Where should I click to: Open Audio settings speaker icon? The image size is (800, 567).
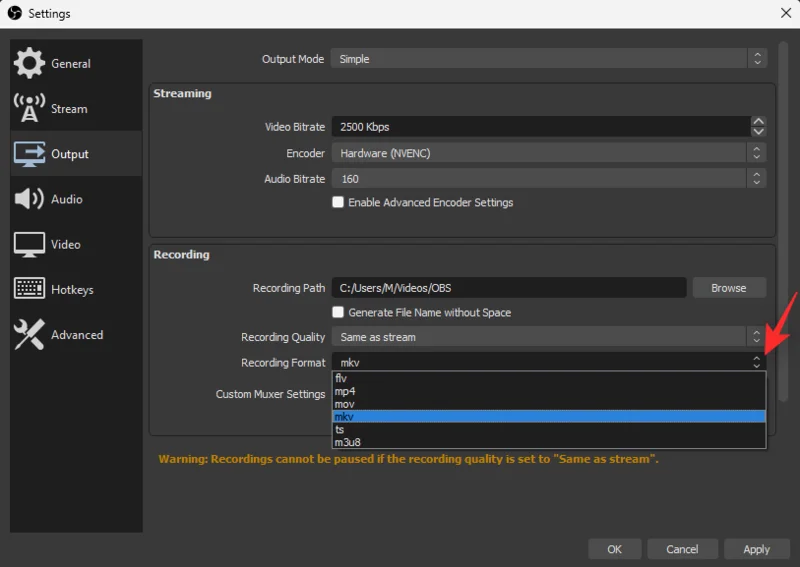28,199
